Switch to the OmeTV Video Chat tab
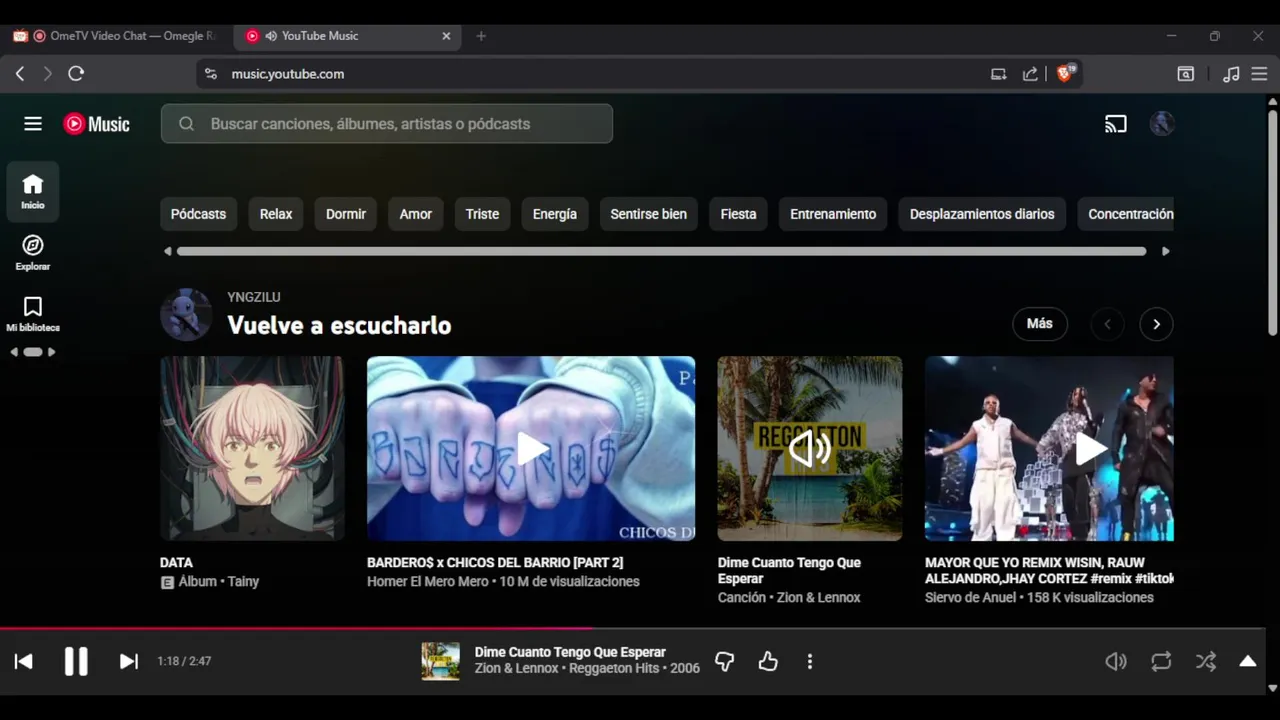The image size is (1280, 720). pos(117,36)
